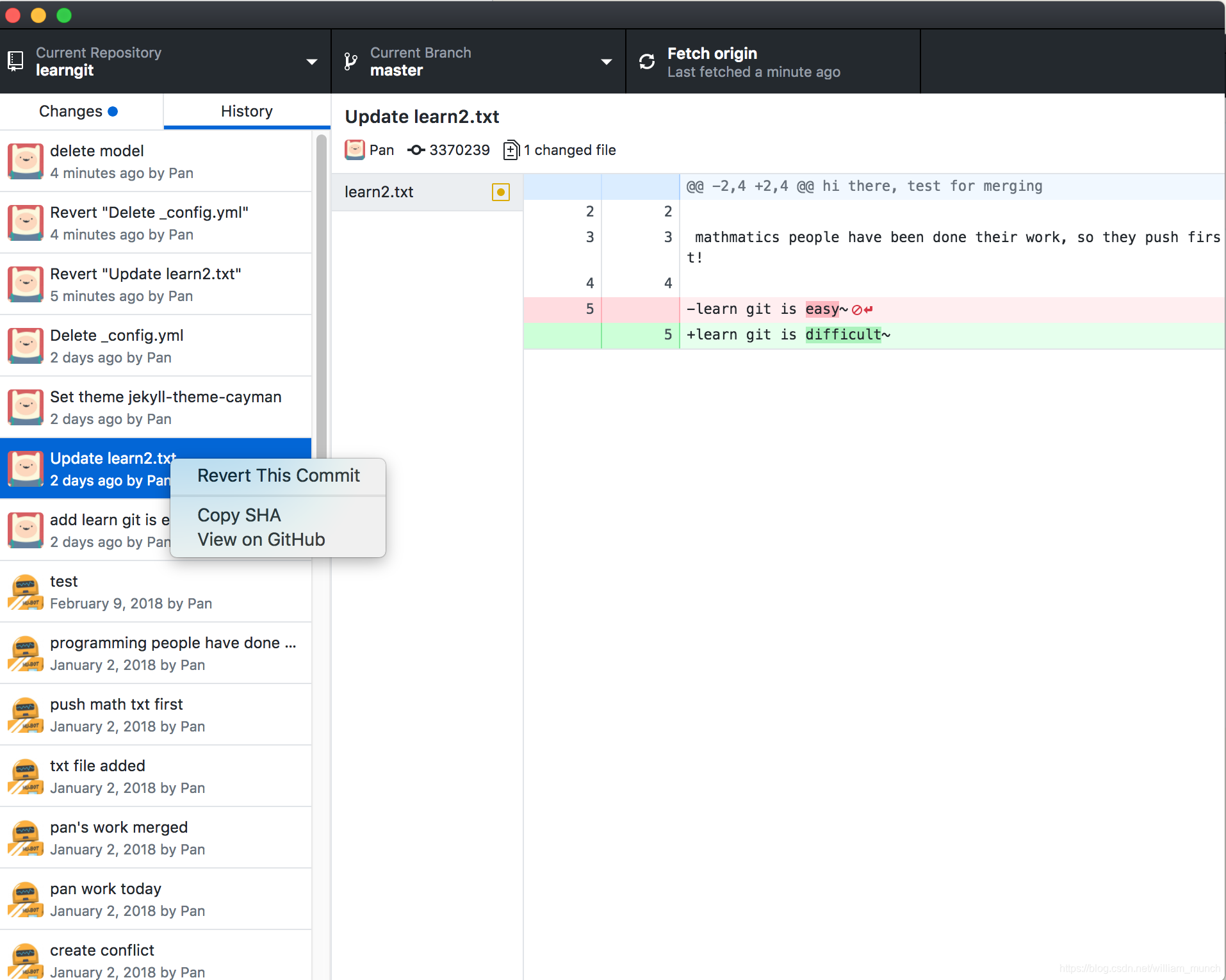Select the Delete _config.yml commit

point(156,346)
